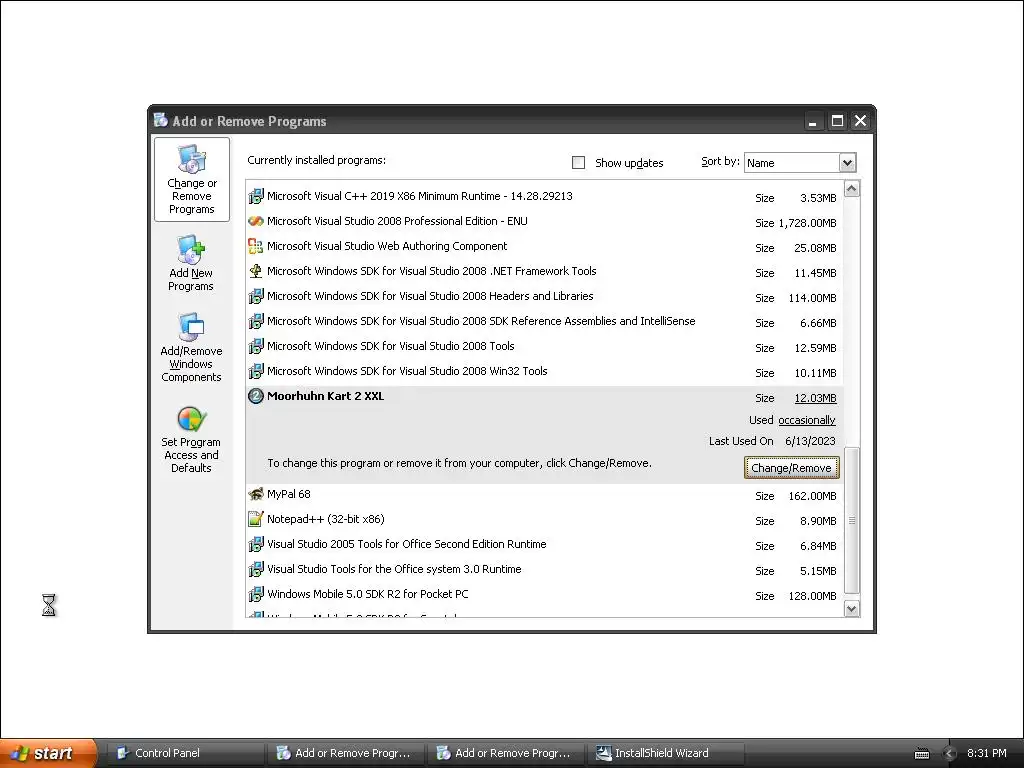This screenshot has width=1024, height=768.
Task: Switch to second Add or Remove Programs taskbar button
Action: coord(505,753)
